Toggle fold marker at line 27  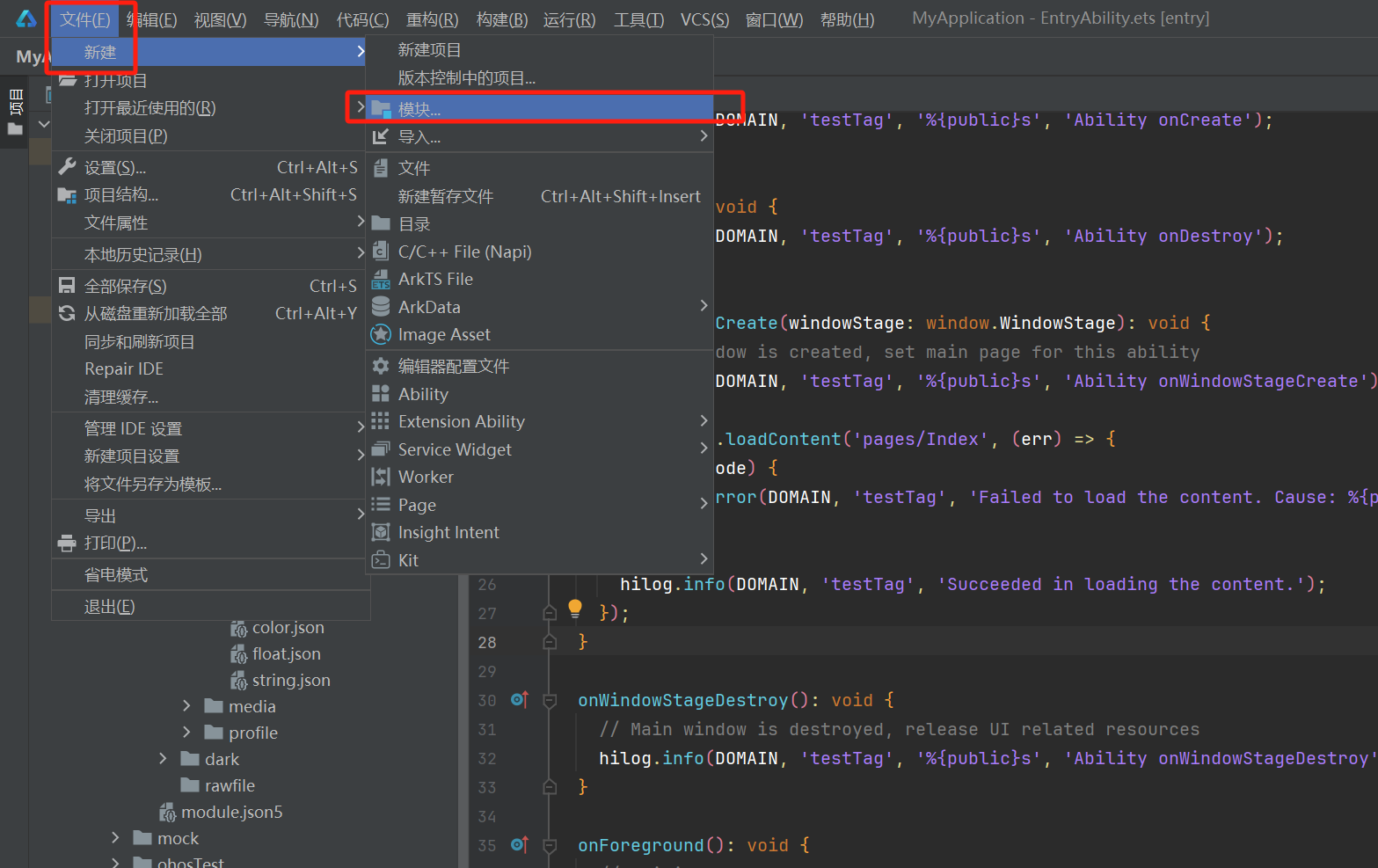tap(550, 613)
